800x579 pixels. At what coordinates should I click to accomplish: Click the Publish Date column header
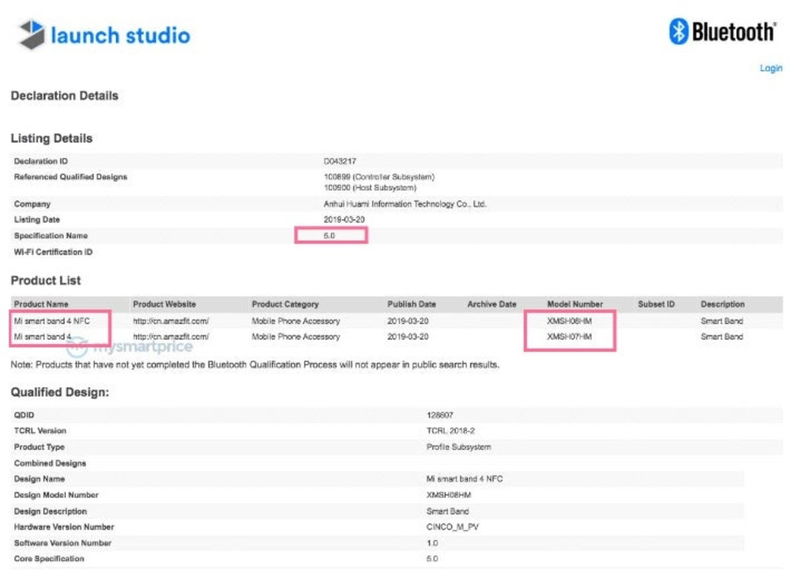pos(411,304)
